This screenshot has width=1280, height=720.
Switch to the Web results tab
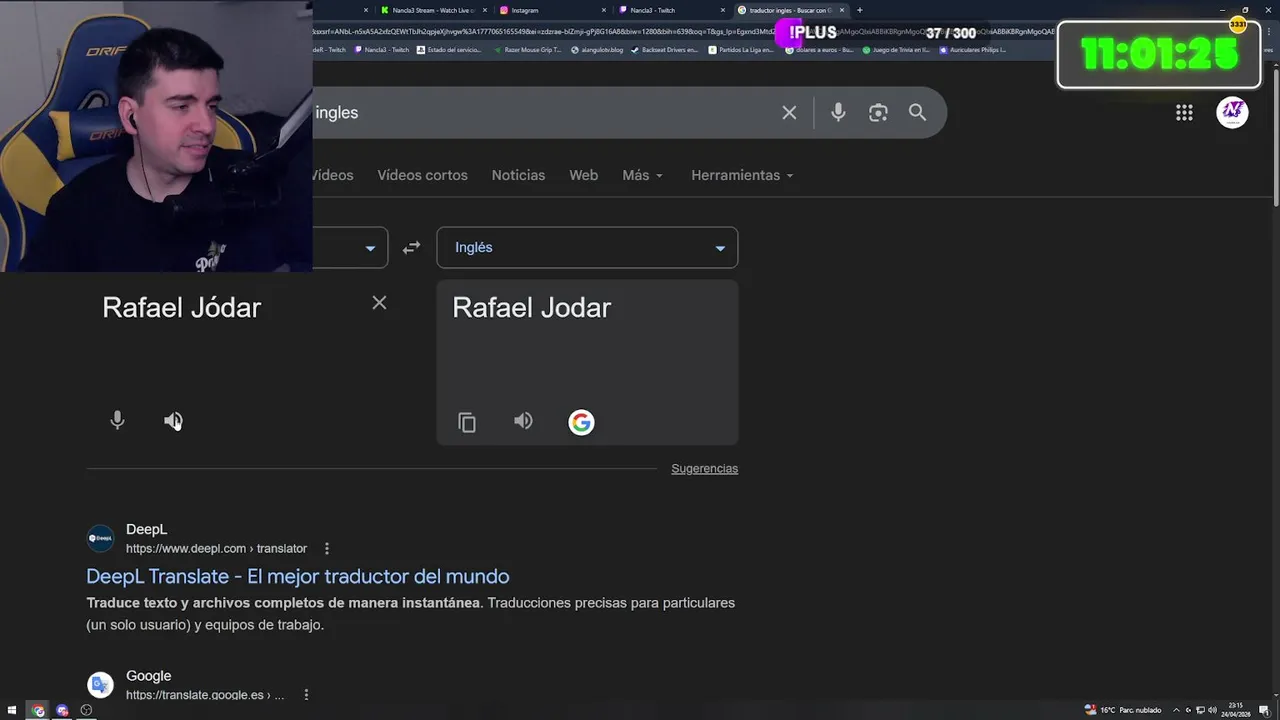point(583,175)
